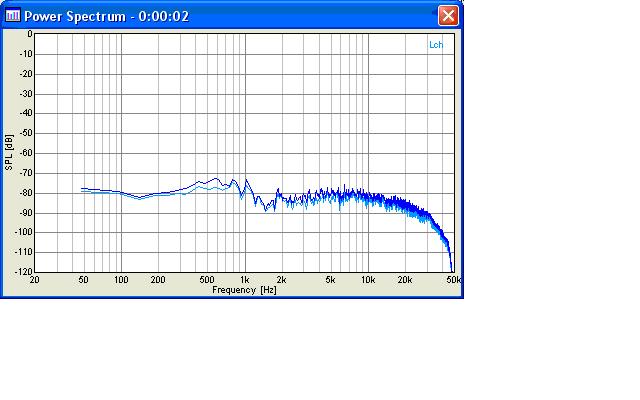Click the Power Spectrum title text
This screenshot has width=640, height=400.
click(107, 16)
